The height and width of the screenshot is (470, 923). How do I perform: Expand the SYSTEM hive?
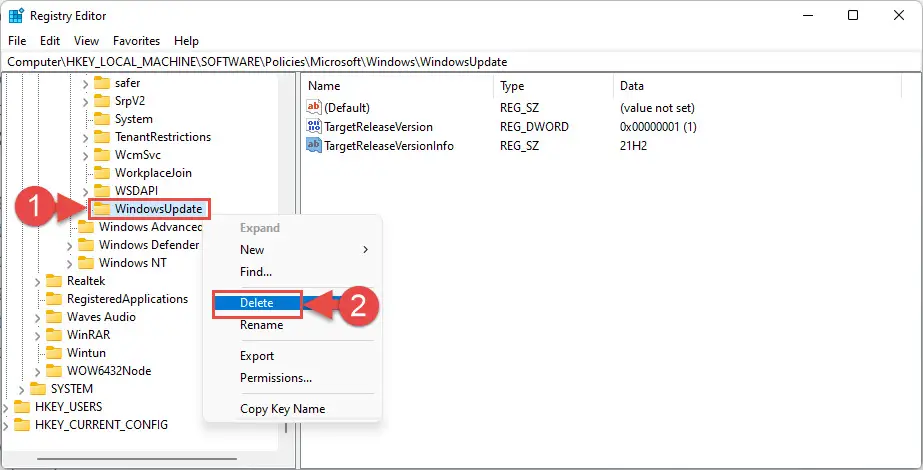pos(22,389)
